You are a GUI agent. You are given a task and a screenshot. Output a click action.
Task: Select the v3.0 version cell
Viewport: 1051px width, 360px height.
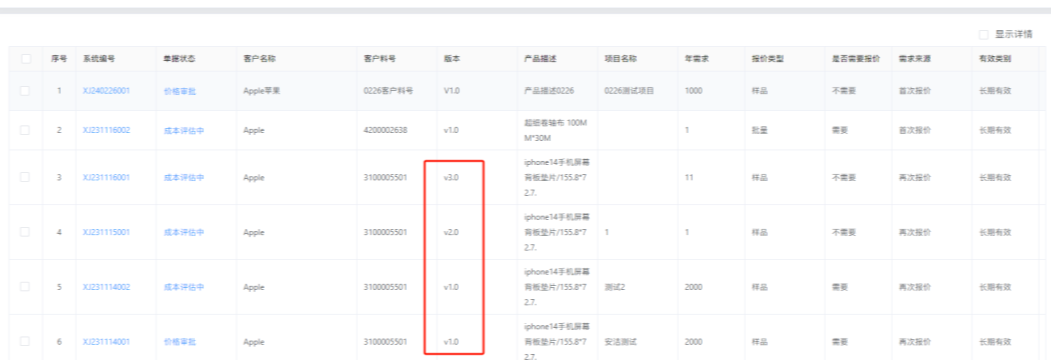(x=452, y=178)
